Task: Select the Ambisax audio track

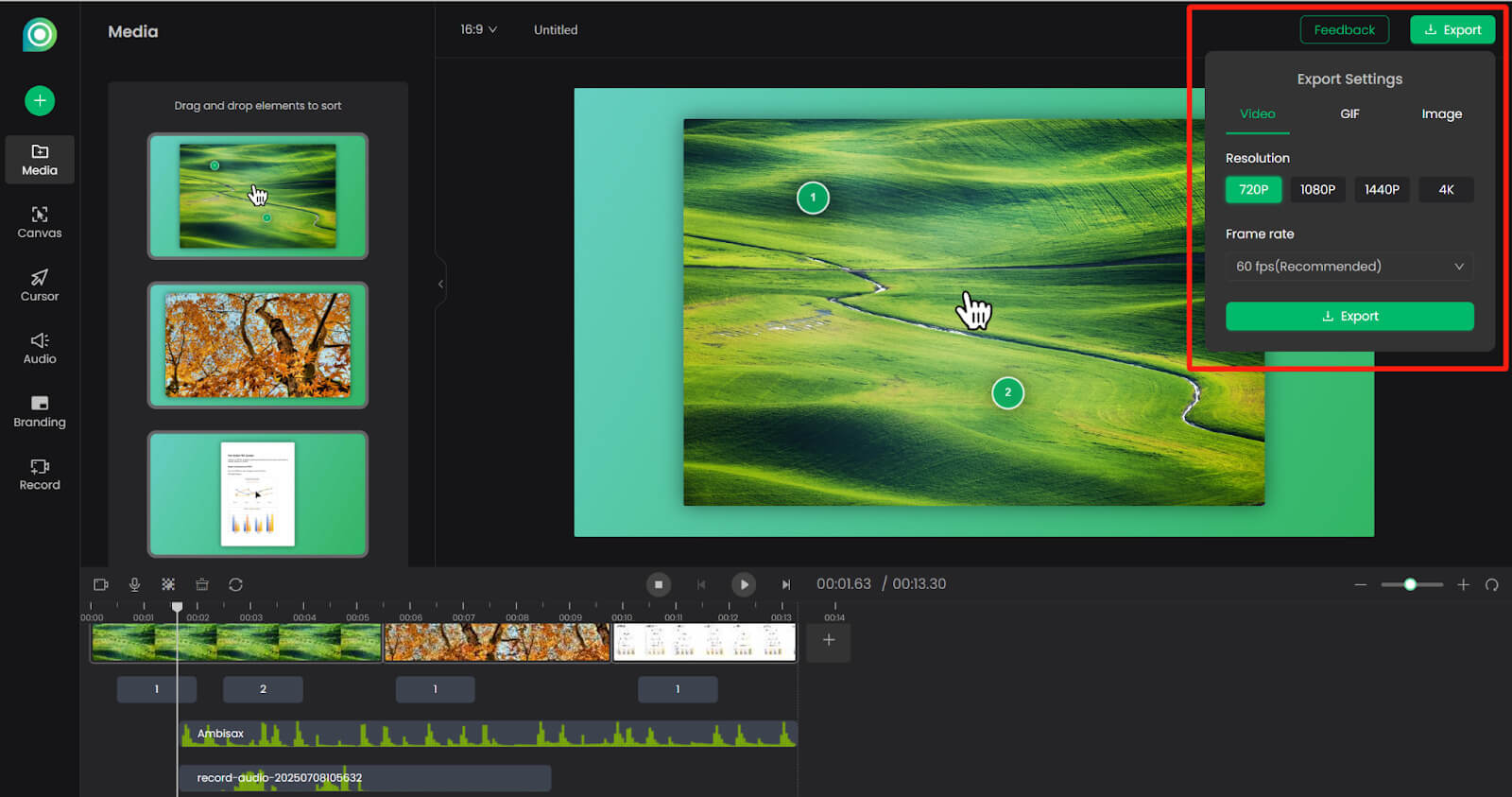Action: click(x=489, y=734)
